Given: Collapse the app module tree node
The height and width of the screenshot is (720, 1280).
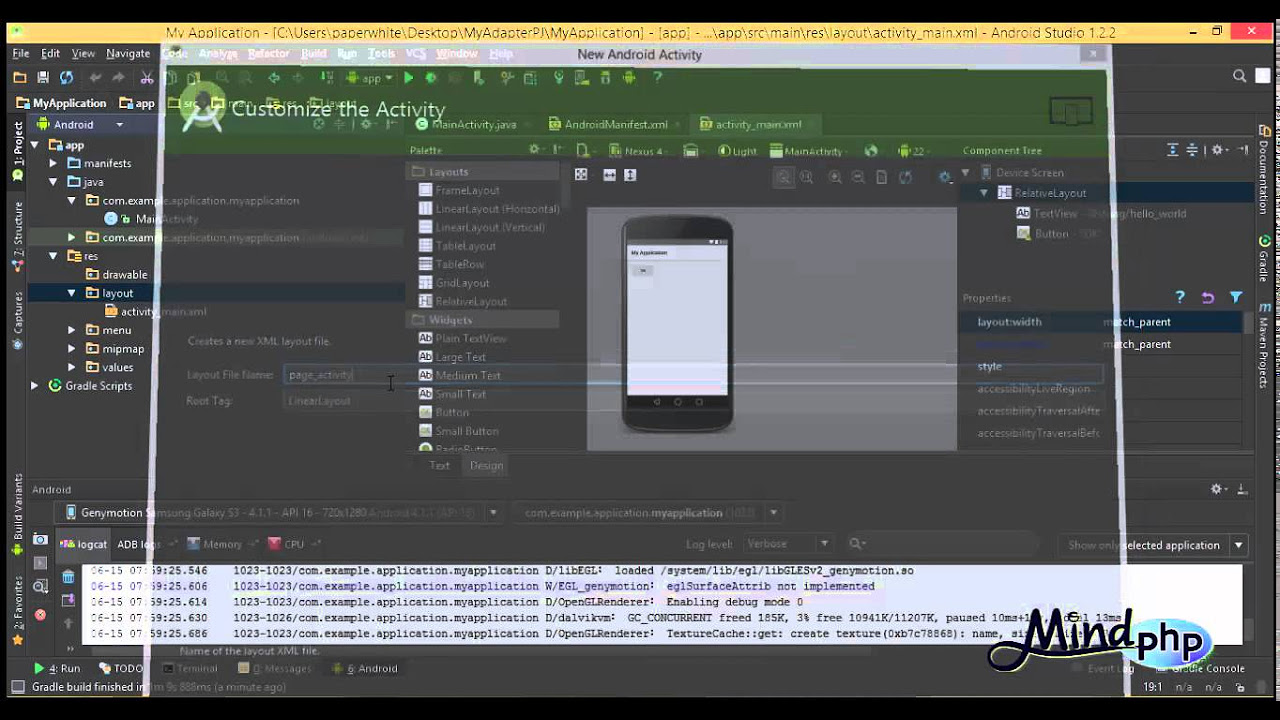Looking at the screenshot, I should [35, 145].
